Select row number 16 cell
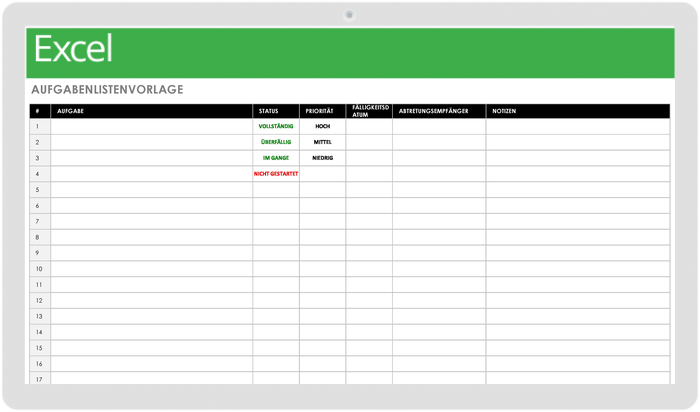The image size is (700, 412). point(40,364)
